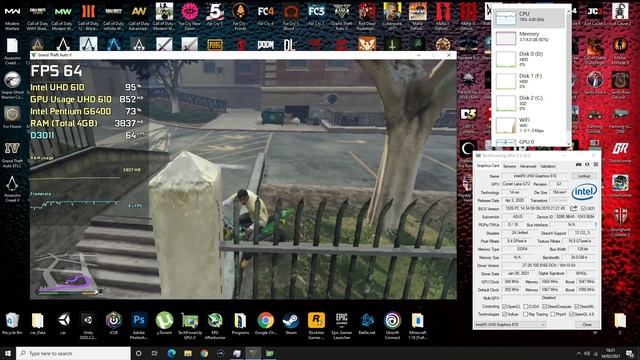640x360 pixels.
Task: Toggle DirectML checkbox in GPU-Z
Action: 576,306
